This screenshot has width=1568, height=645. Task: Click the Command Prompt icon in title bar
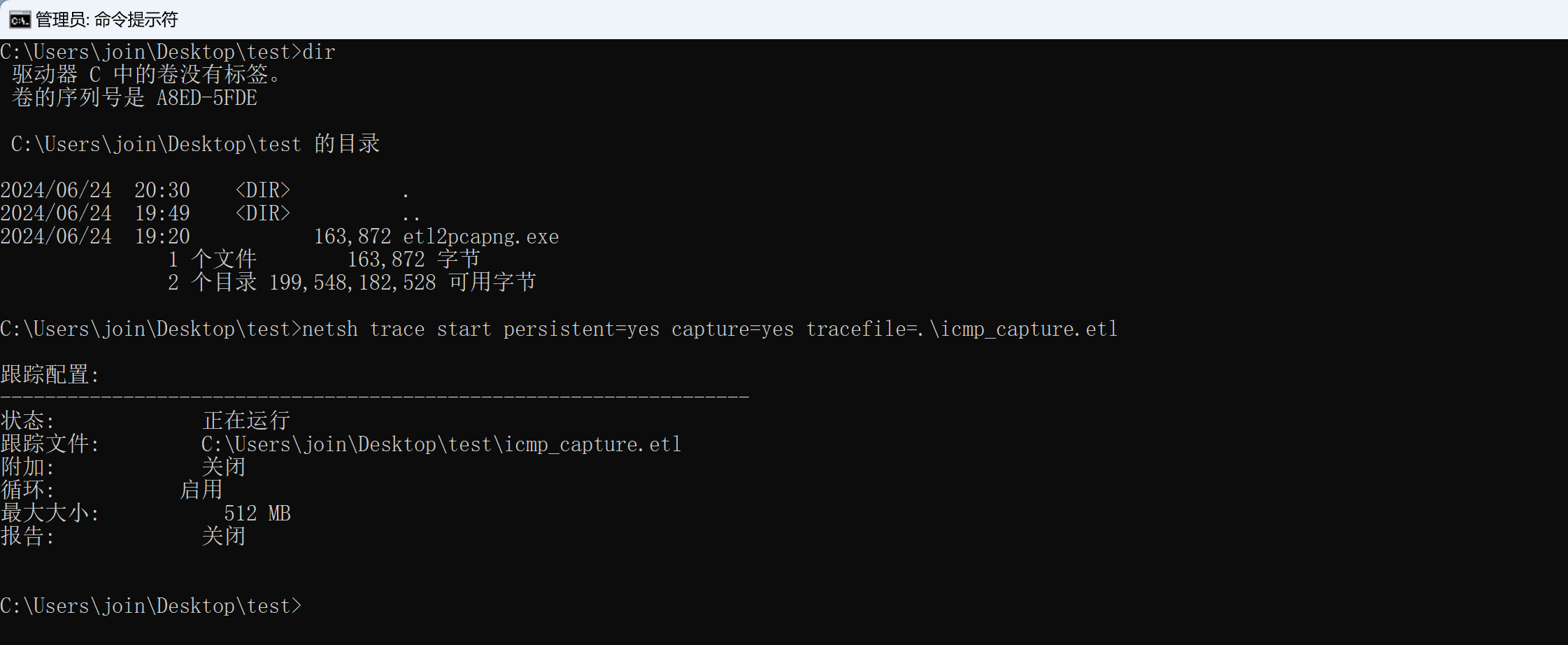(20, 20)
